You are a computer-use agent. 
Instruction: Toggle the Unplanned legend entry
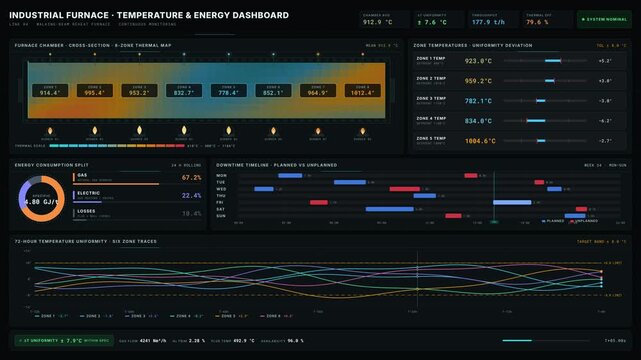[x=584, y=221]
